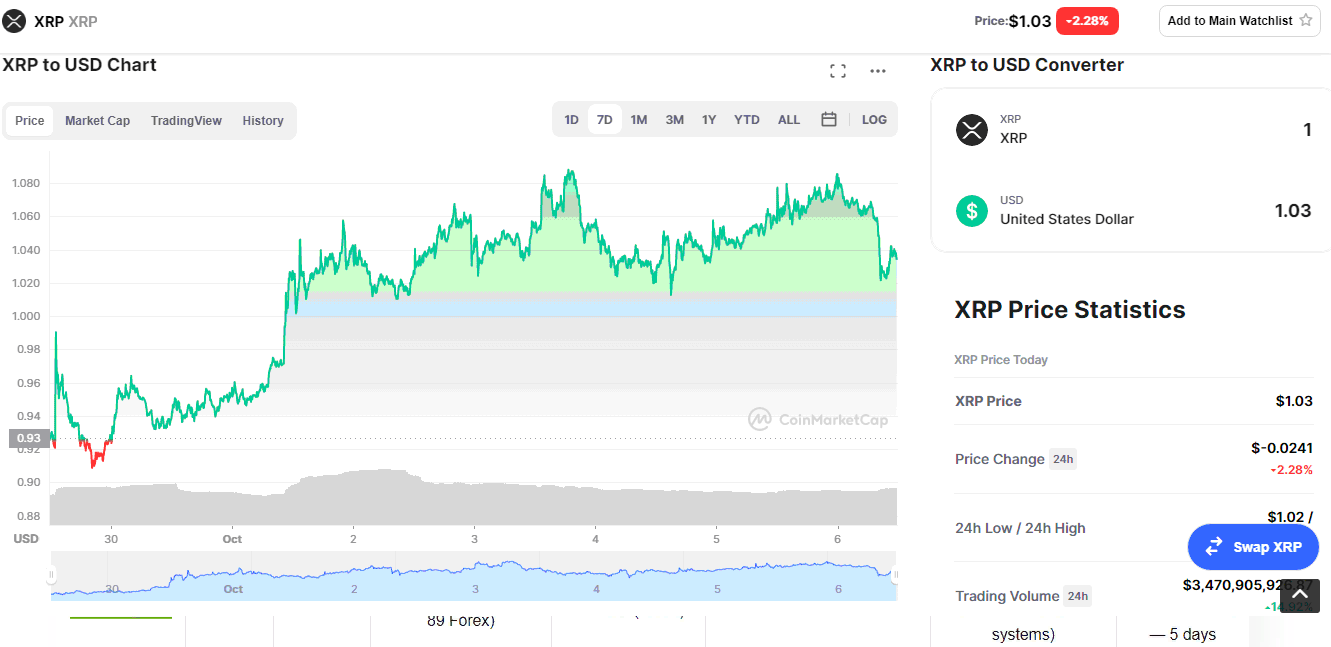The height and width of the screenshot is (647, 1331).
Task: Click the swap arrows icon on Swap XRP
Action: [x=1215, y=547]
